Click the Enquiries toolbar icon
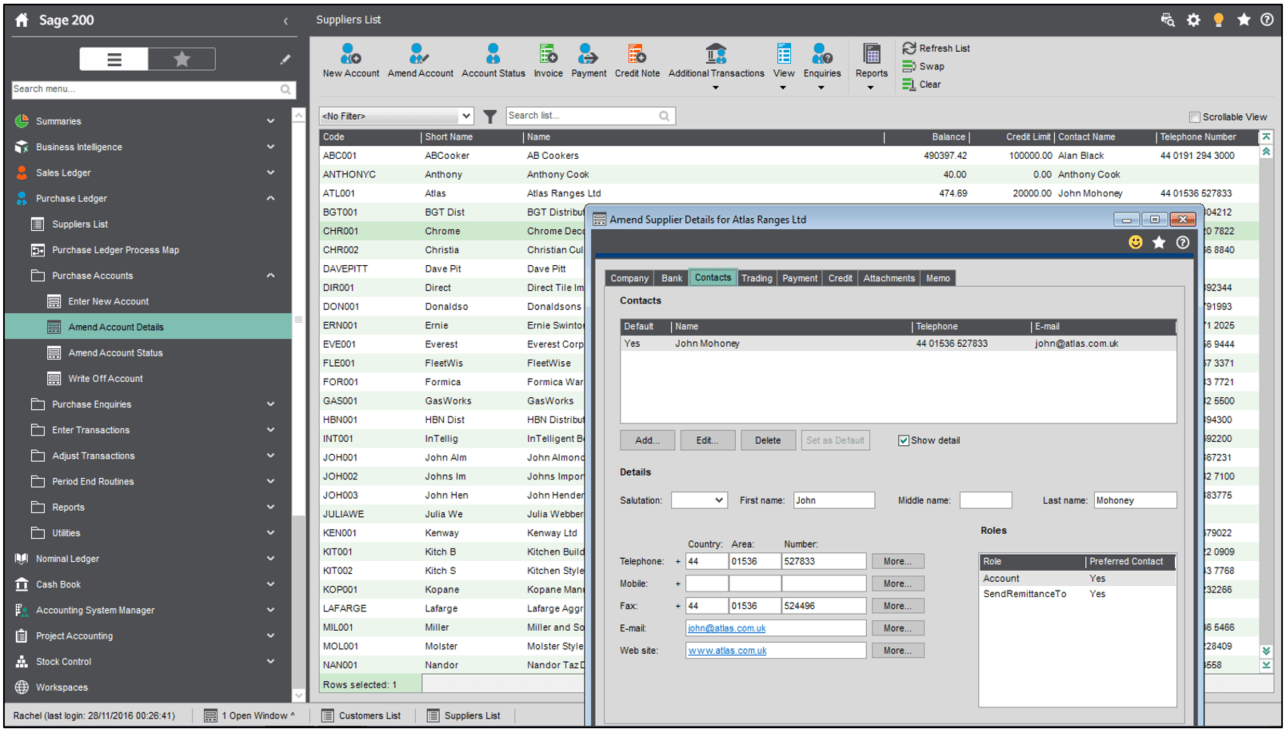The height and width of the screenshot is (732, 1287). pyautogui.click(x=822, y=54)
